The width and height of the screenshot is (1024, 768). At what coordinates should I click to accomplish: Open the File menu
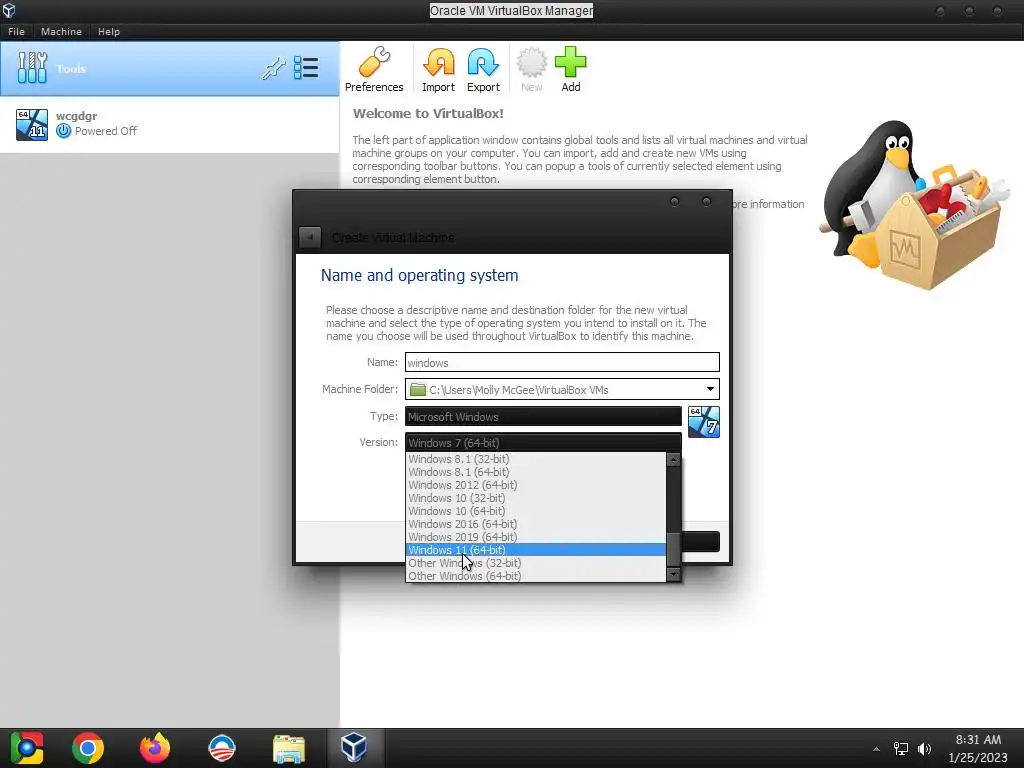click(16, 31)
